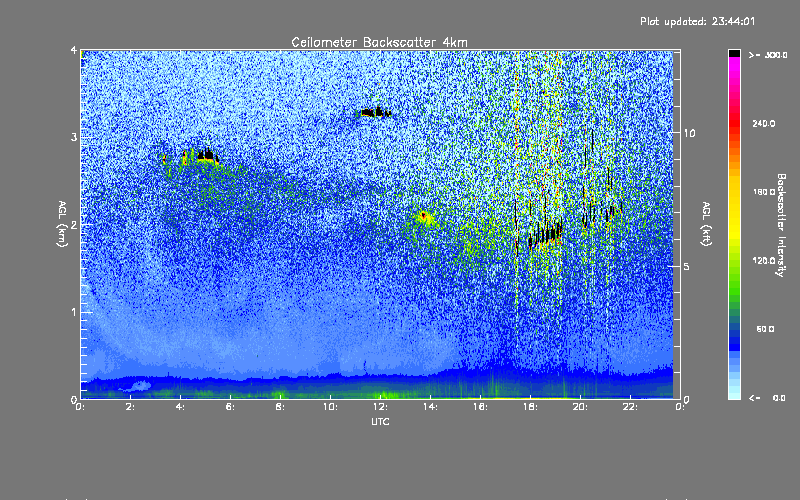Click the "4:" UTC tick label
Screen dimensions: 800x500
180,407
